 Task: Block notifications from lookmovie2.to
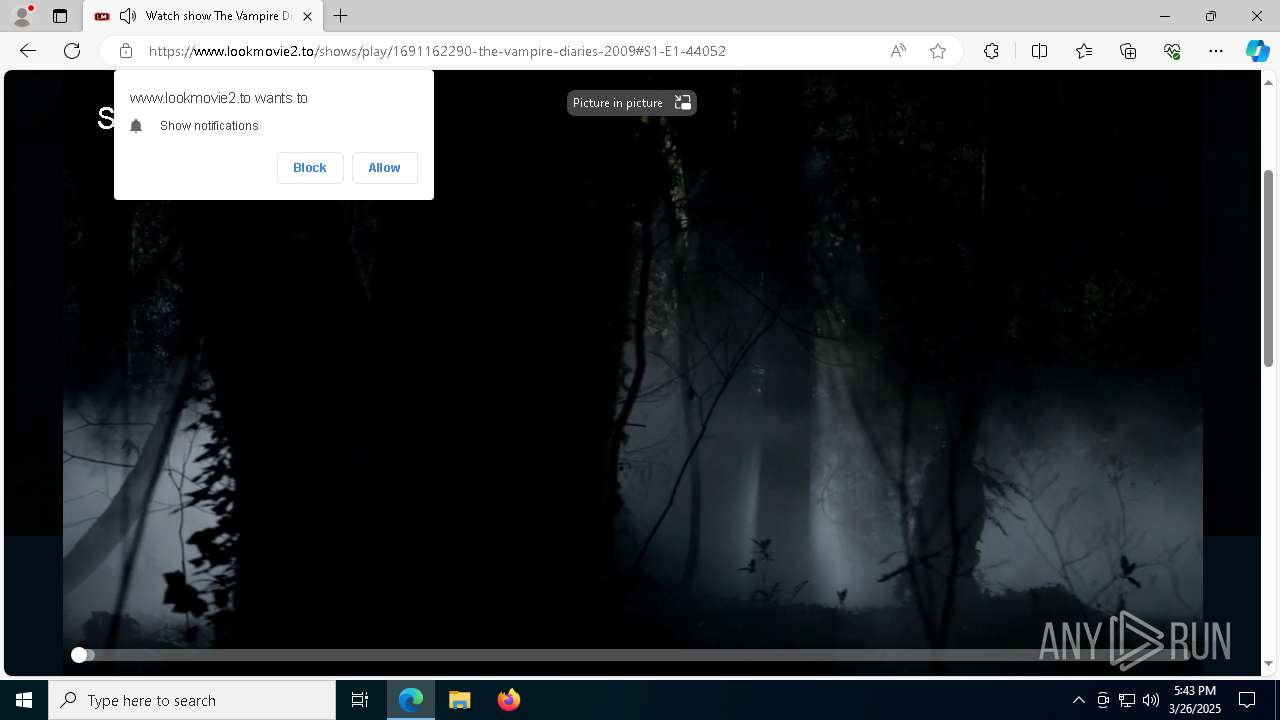point(310,168)
